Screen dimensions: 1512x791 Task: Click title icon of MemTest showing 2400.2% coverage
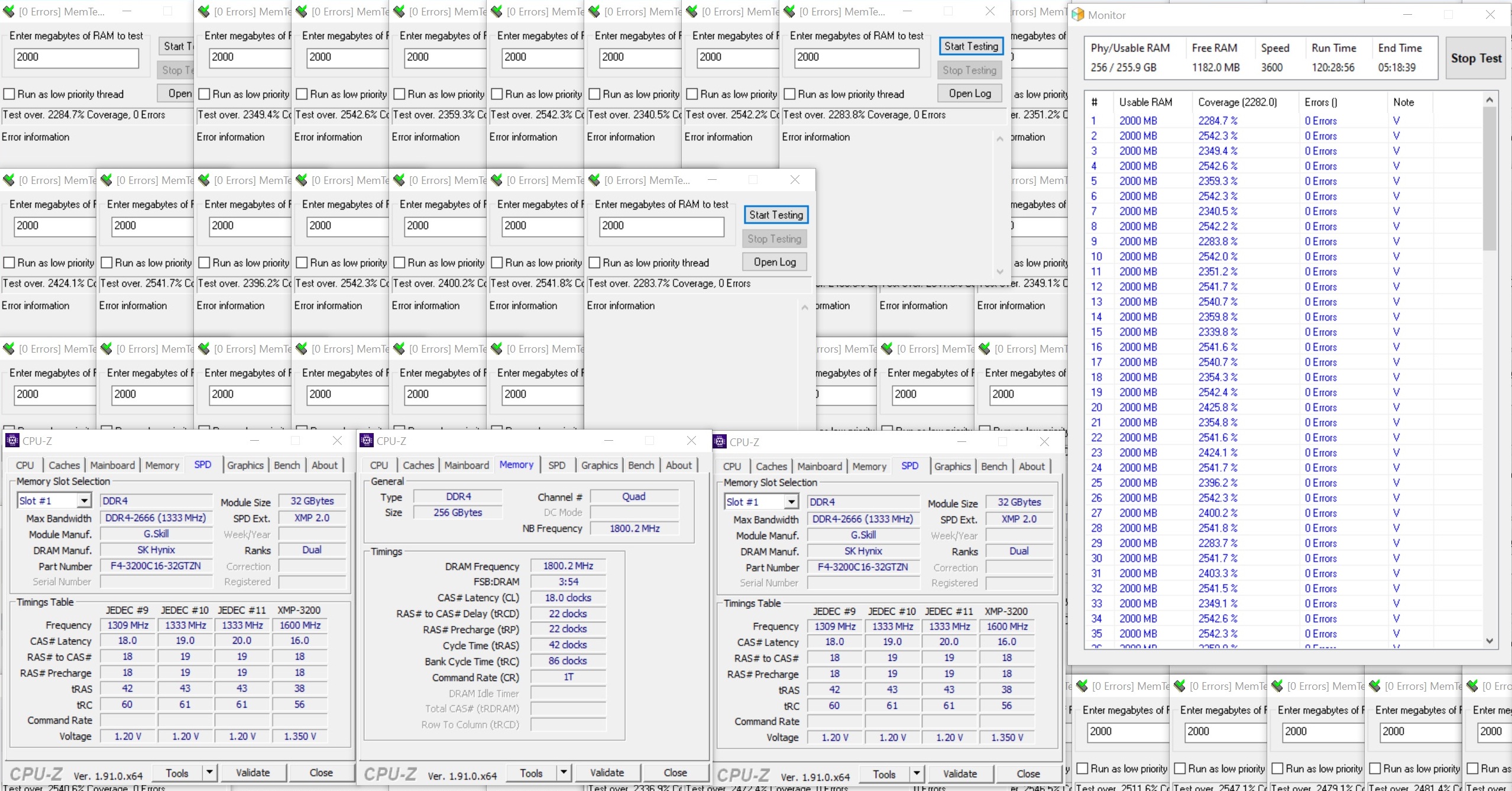399,180
